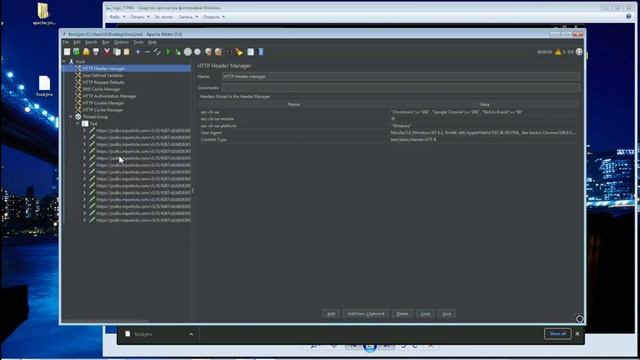Viewport: 640px width, 360px height.
Task: Open the Файл dropdown in Photo Viewer
Action: click(118, 17)
